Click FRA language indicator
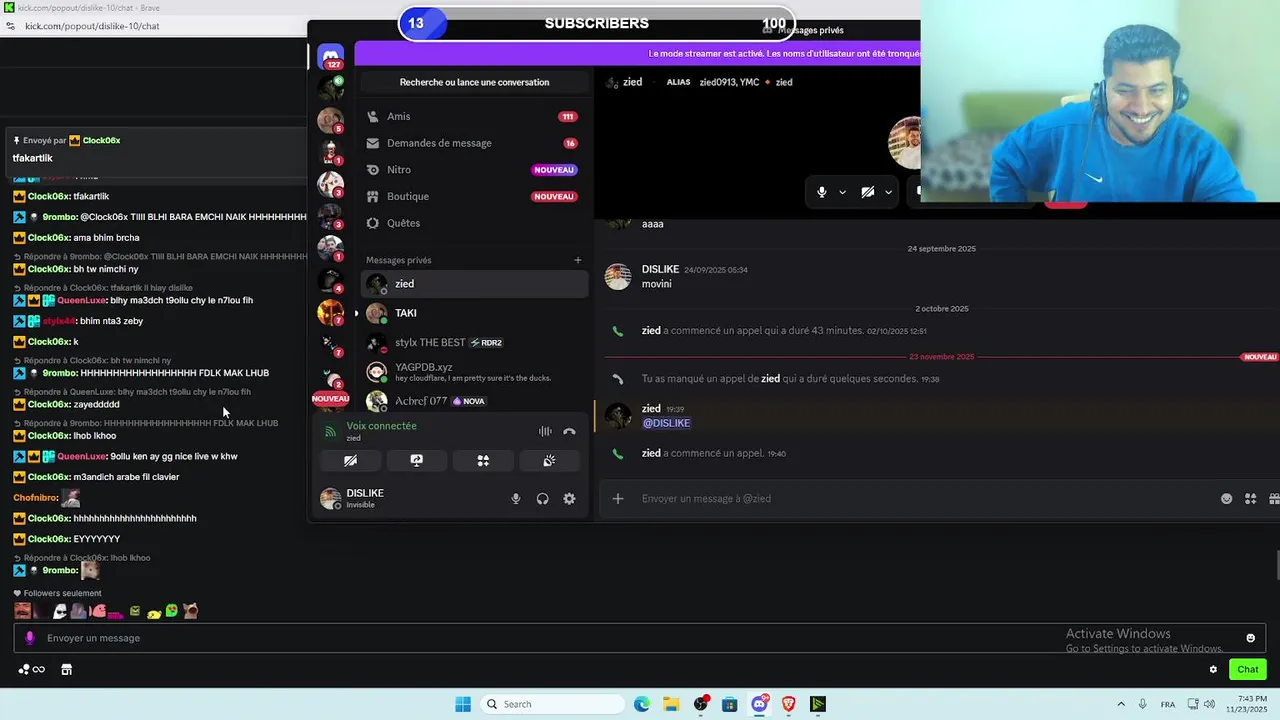1280x720 pixels. pos(1168,704)
